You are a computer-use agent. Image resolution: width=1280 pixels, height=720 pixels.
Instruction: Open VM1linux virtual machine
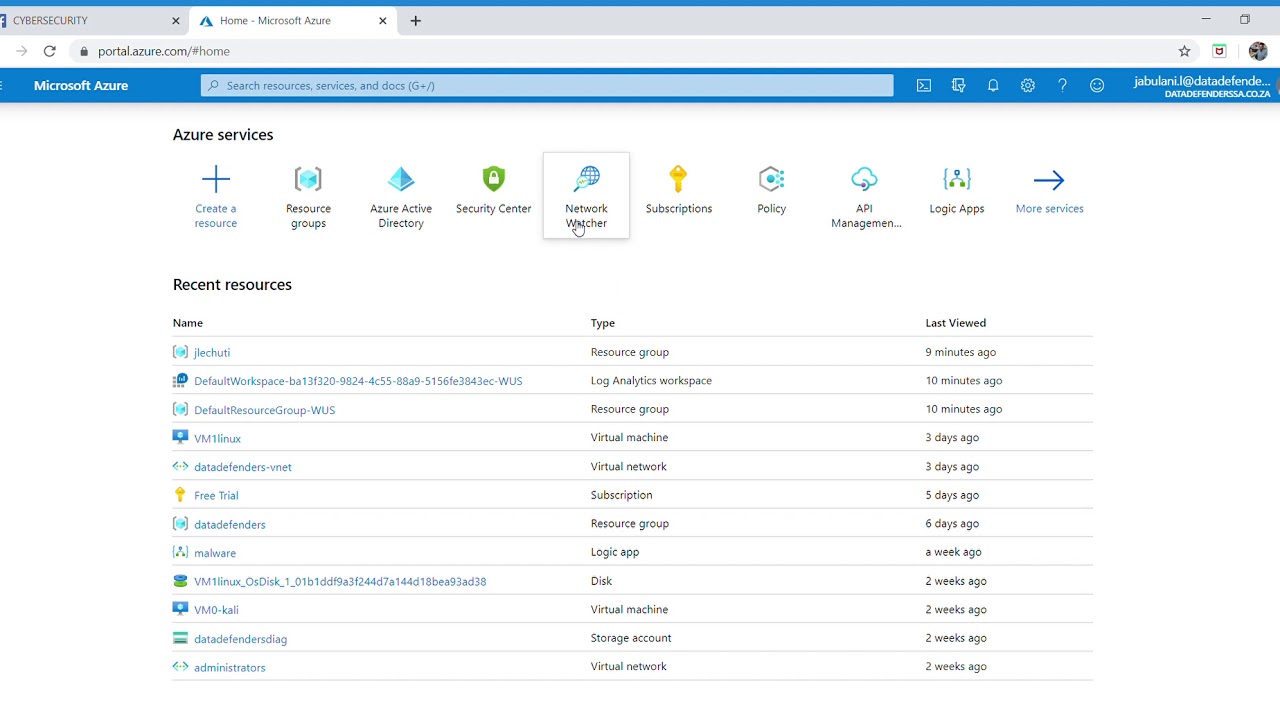pos(217,439)
